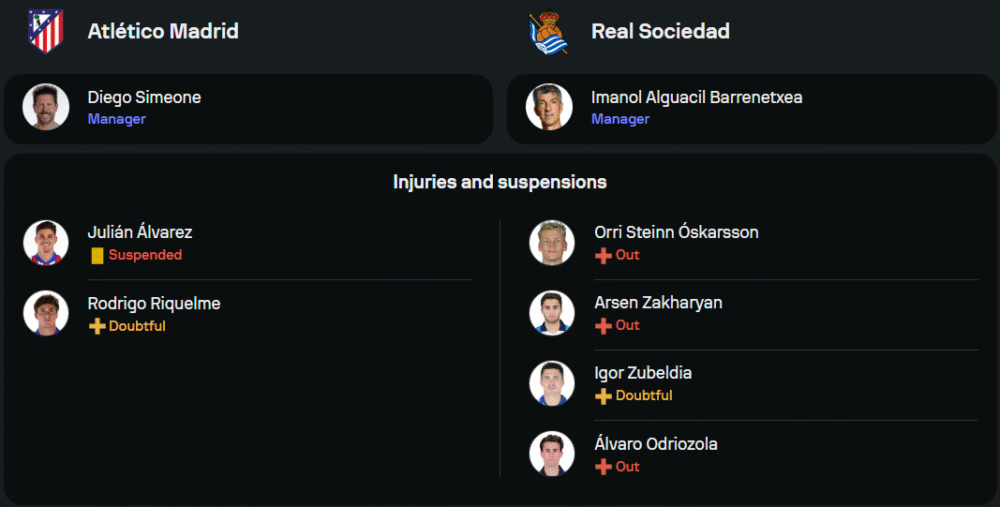Screen dimensions: 1000x507
Task: Open Diego Simeone's manager photo
Action: click(46, 107)
